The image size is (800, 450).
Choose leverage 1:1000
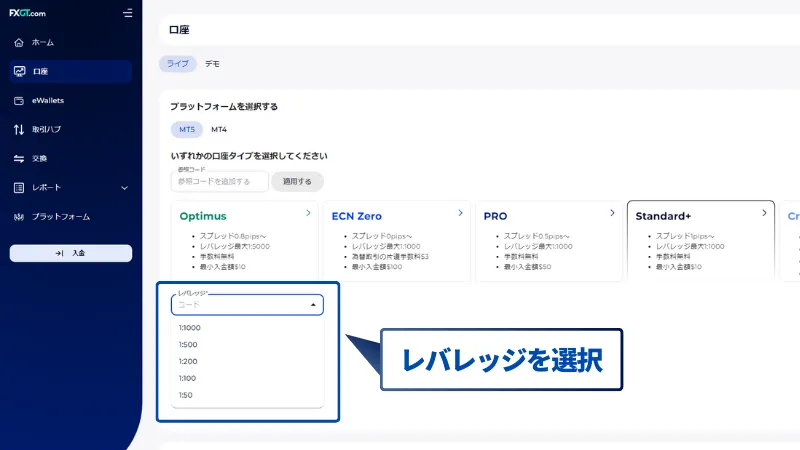click(247, 328)
